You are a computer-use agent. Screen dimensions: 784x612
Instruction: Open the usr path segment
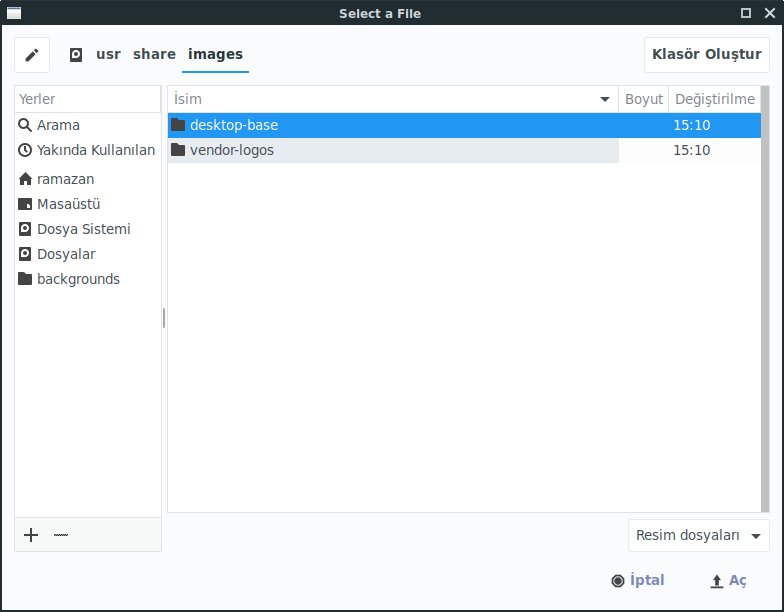pyautogui.click(x=108, y=54)
